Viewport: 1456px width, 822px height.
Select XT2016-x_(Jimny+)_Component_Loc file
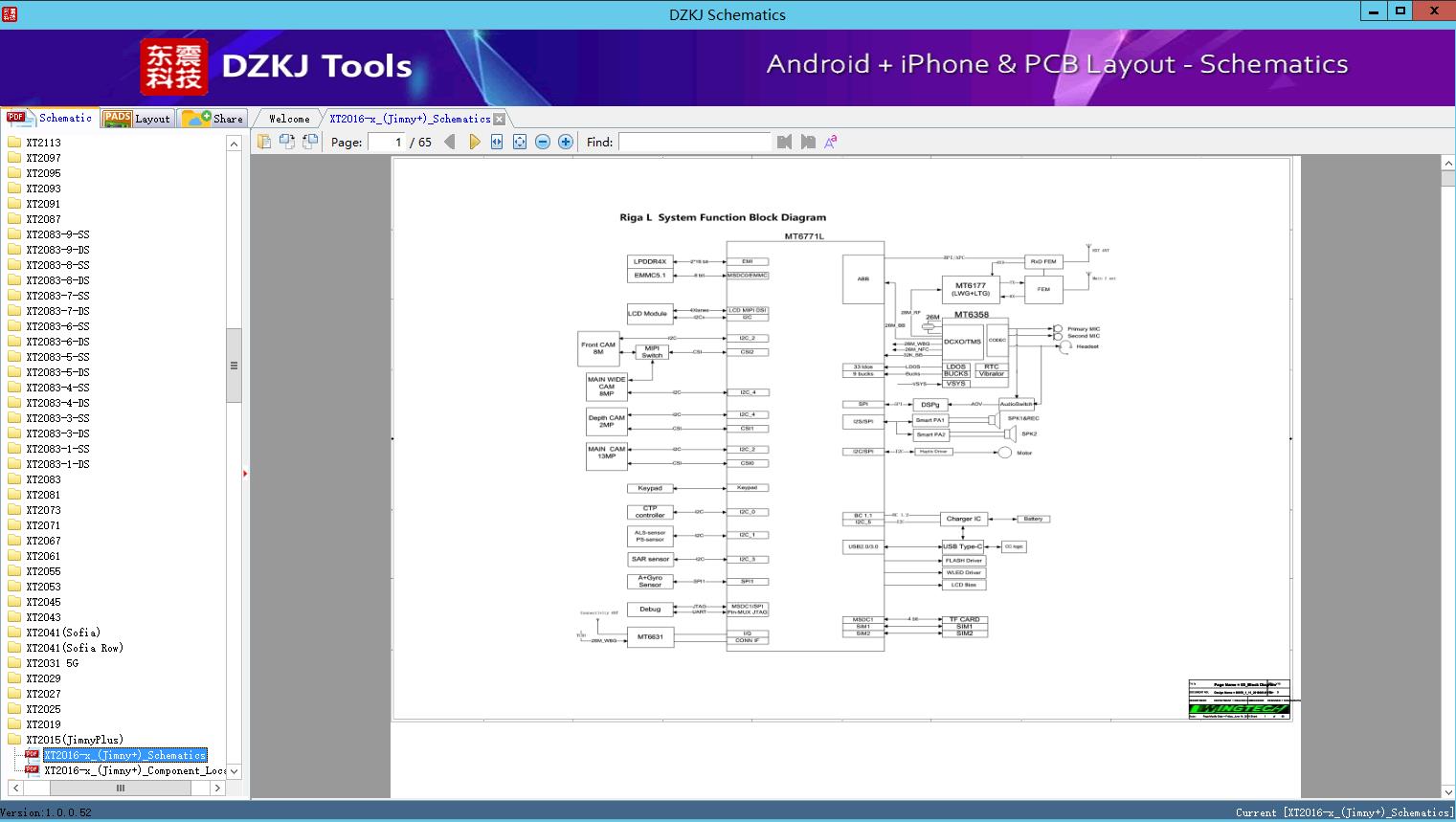pos(134,770)
